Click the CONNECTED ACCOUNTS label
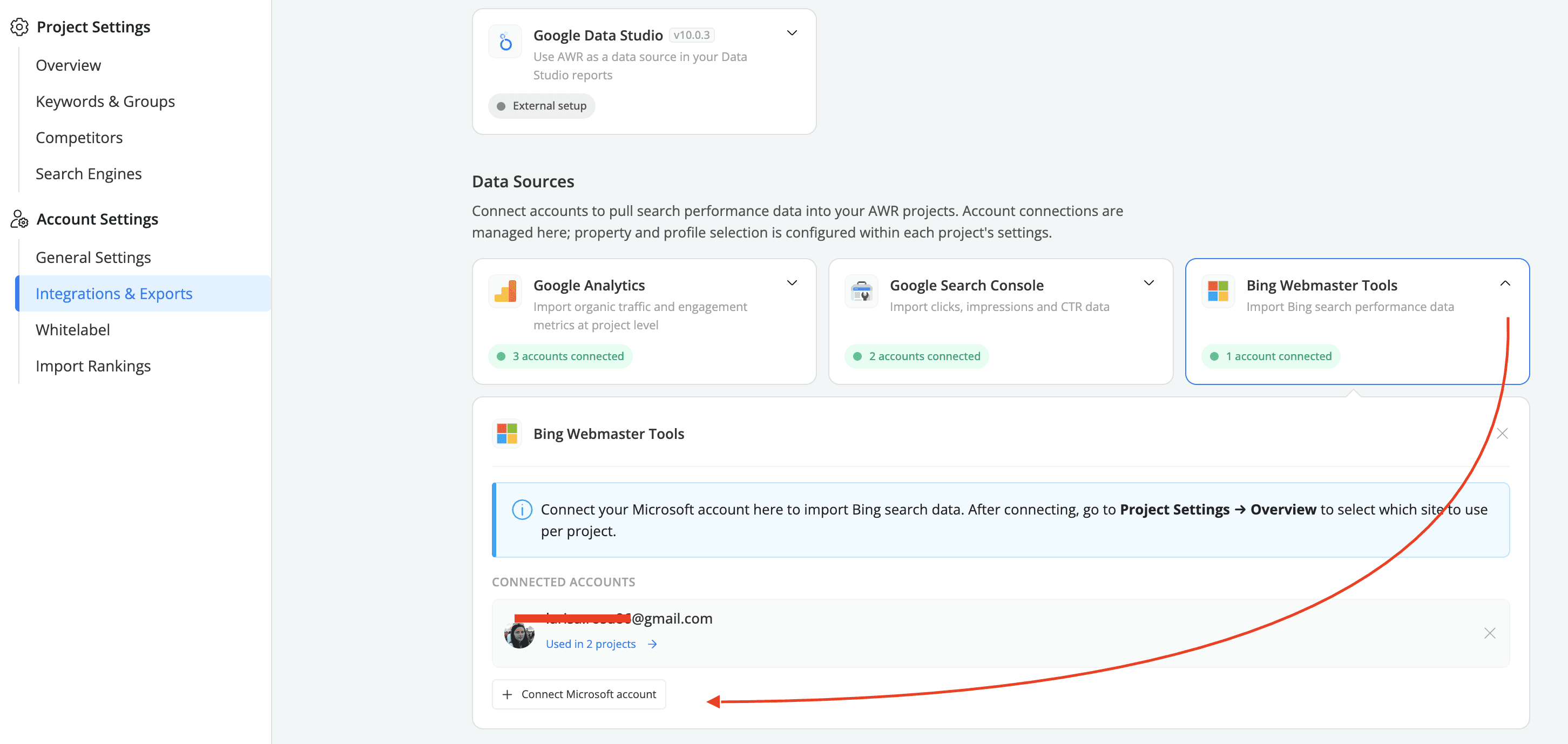1568x744 pixels. (563, 582)
